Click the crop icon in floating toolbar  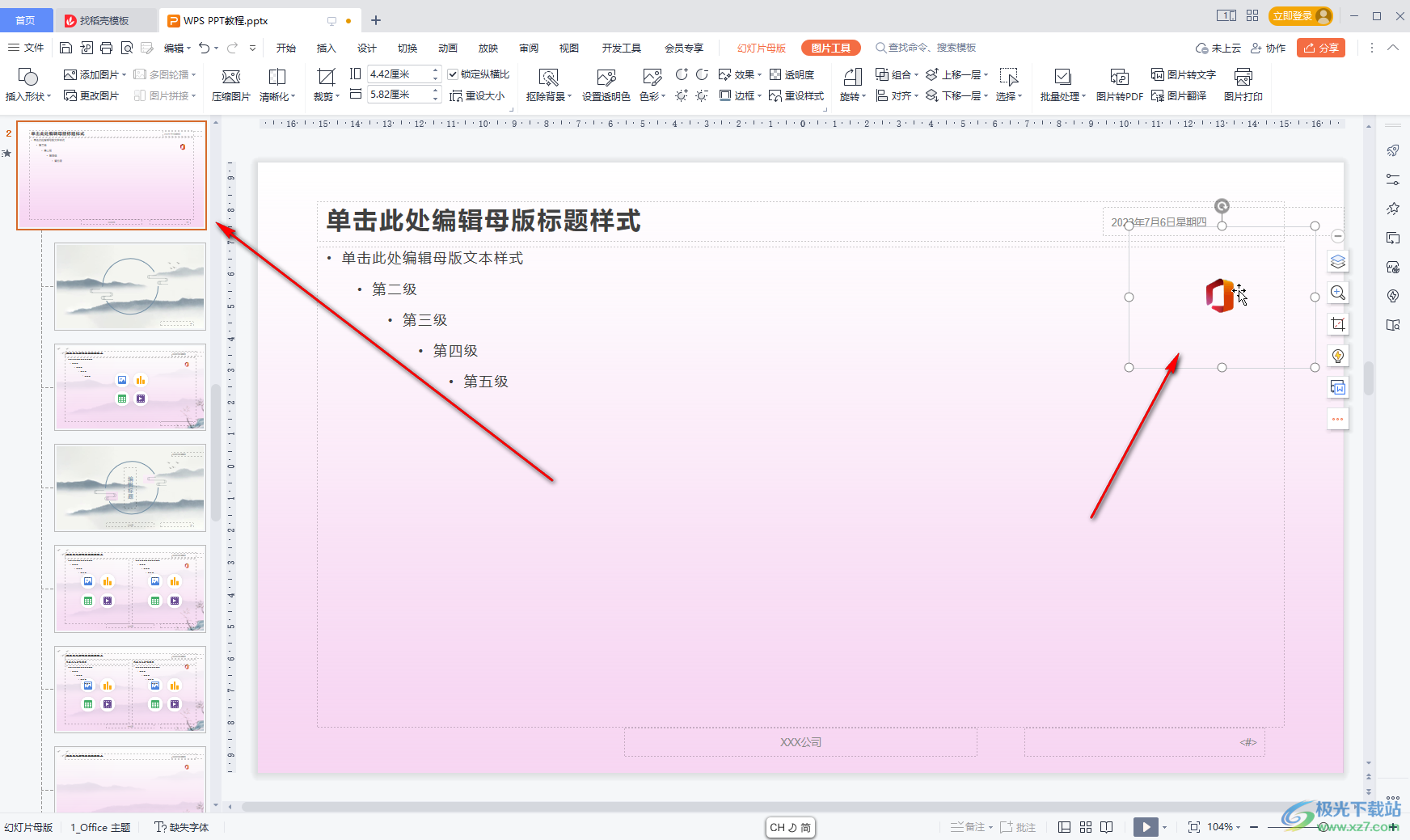click(1338, 324)
